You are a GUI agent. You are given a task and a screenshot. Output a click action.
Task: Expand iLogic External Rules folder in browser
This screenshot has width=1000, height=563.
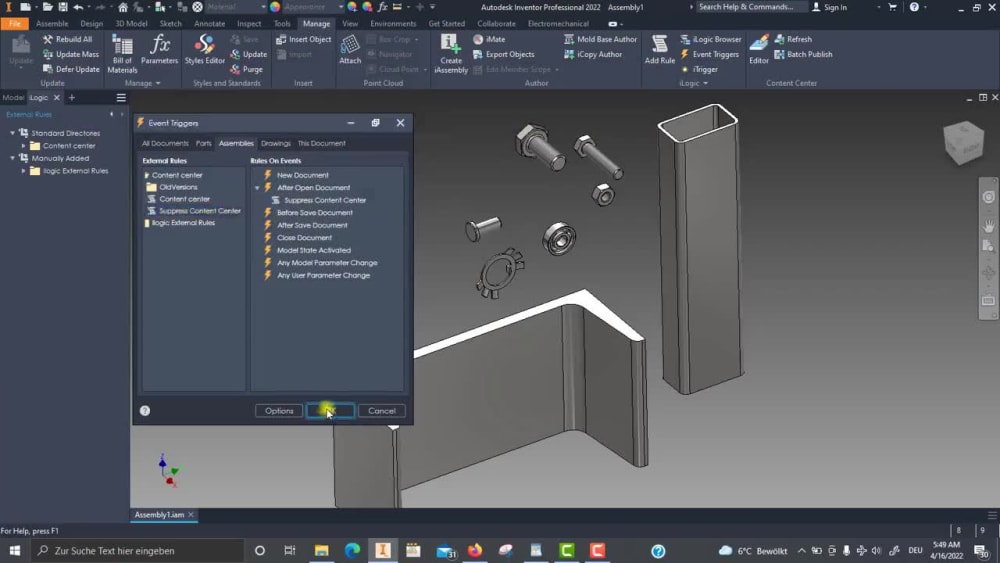pos(24,171)
